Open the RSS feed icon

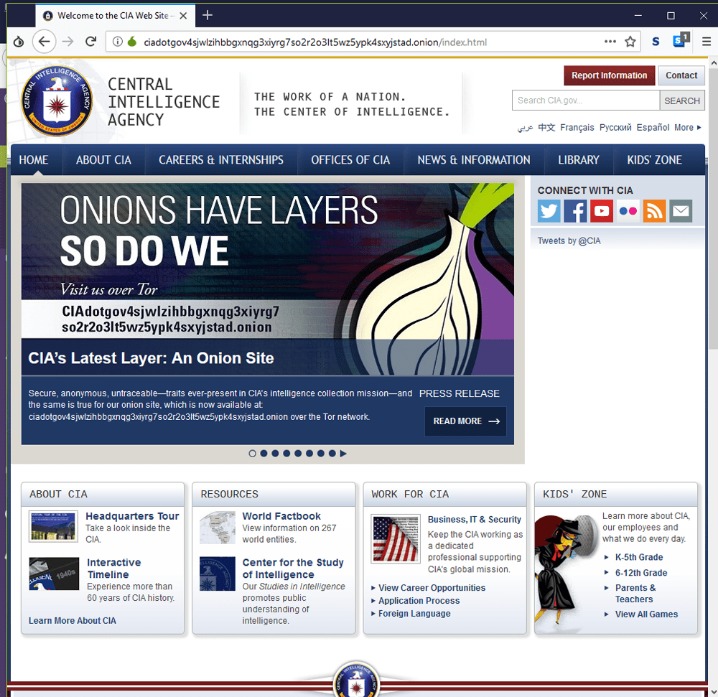[654, 211]
